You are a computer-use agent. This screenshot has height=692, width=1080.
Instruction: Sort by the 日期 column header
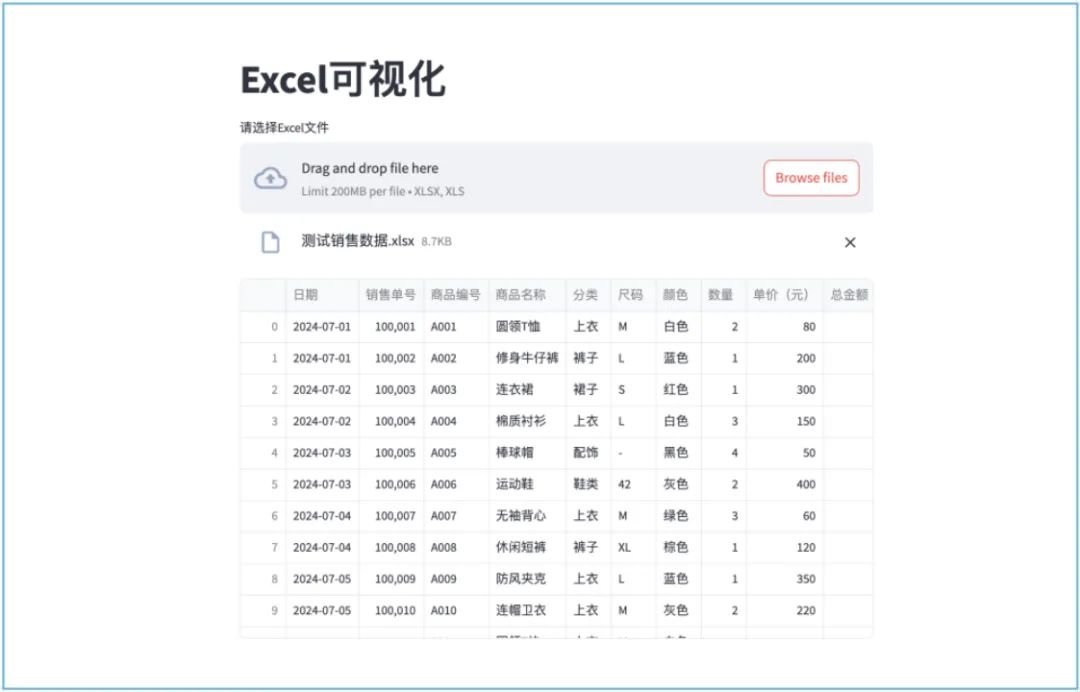point(322,295)
